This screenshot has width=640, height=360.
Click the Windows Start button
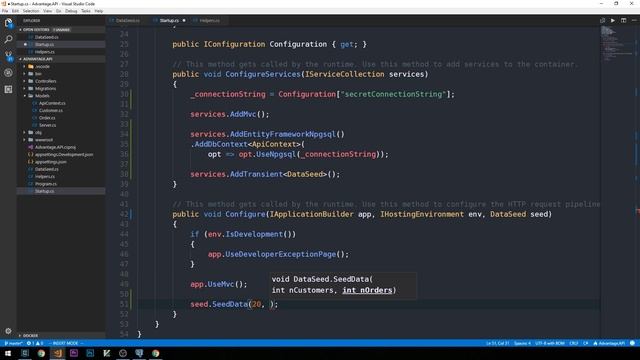(x=8, y=353)
